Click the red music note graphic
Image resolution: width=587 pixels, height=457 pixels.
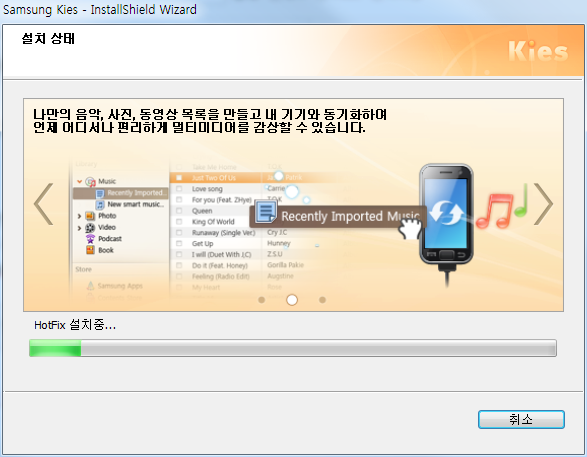coord(495,211)
